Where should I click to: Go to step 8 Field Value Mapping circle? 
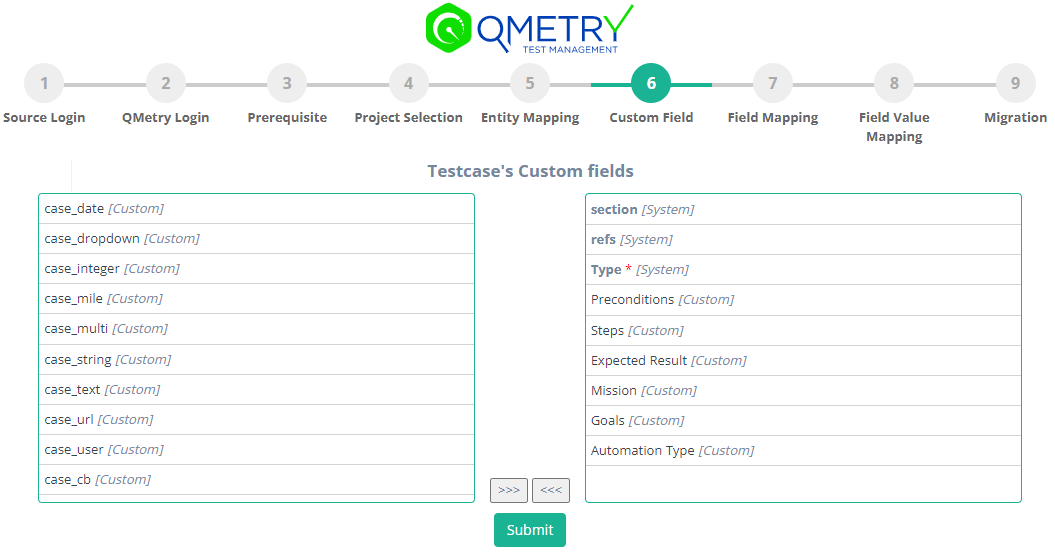(x=894, y=83)
